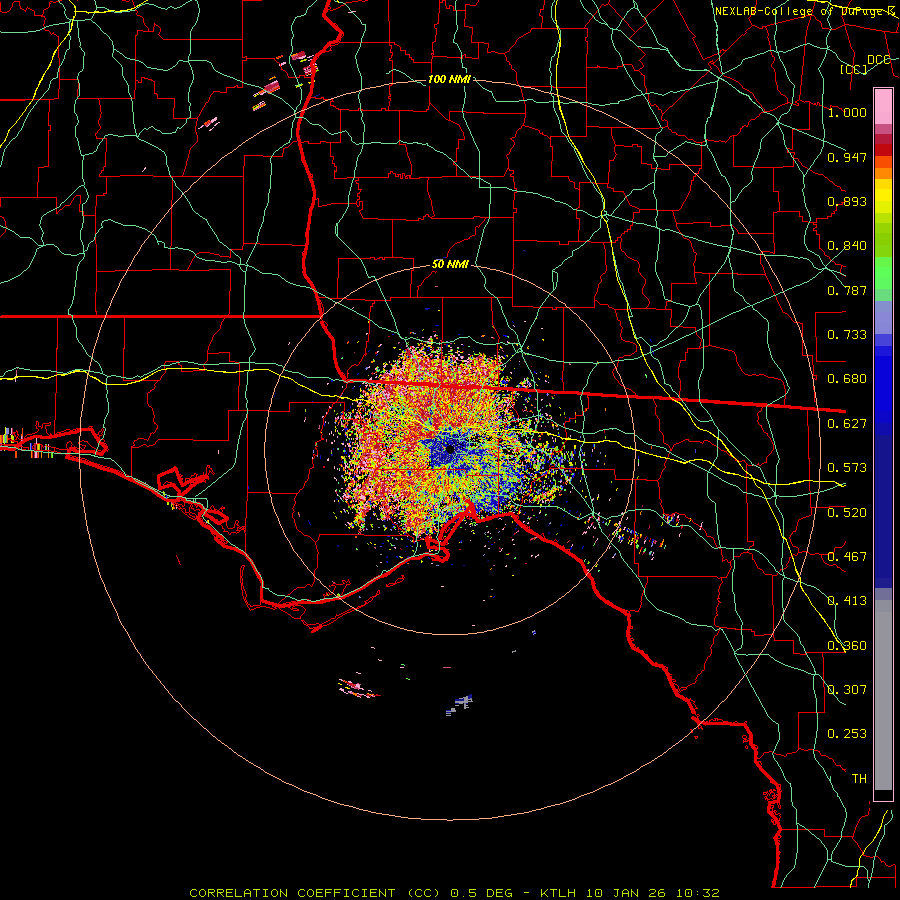
Task: Click the [CC] product label
Action: [854, 69]
